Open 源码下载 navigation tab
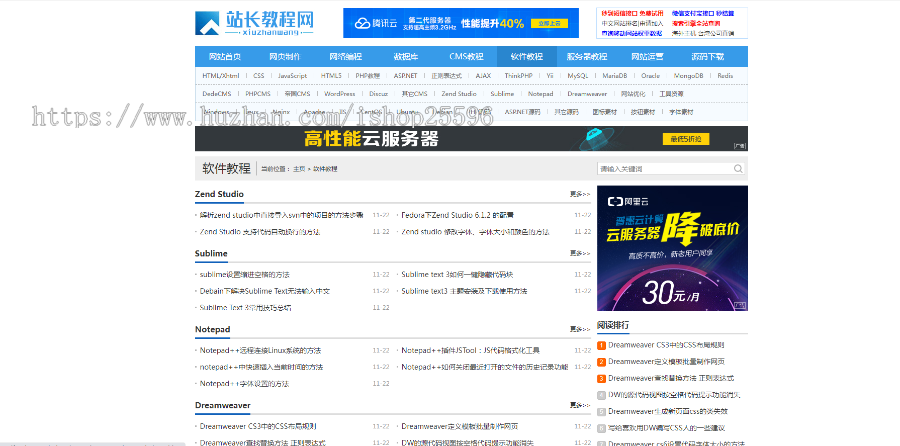This screenshot has width=900, height=446. click(708, 57)
